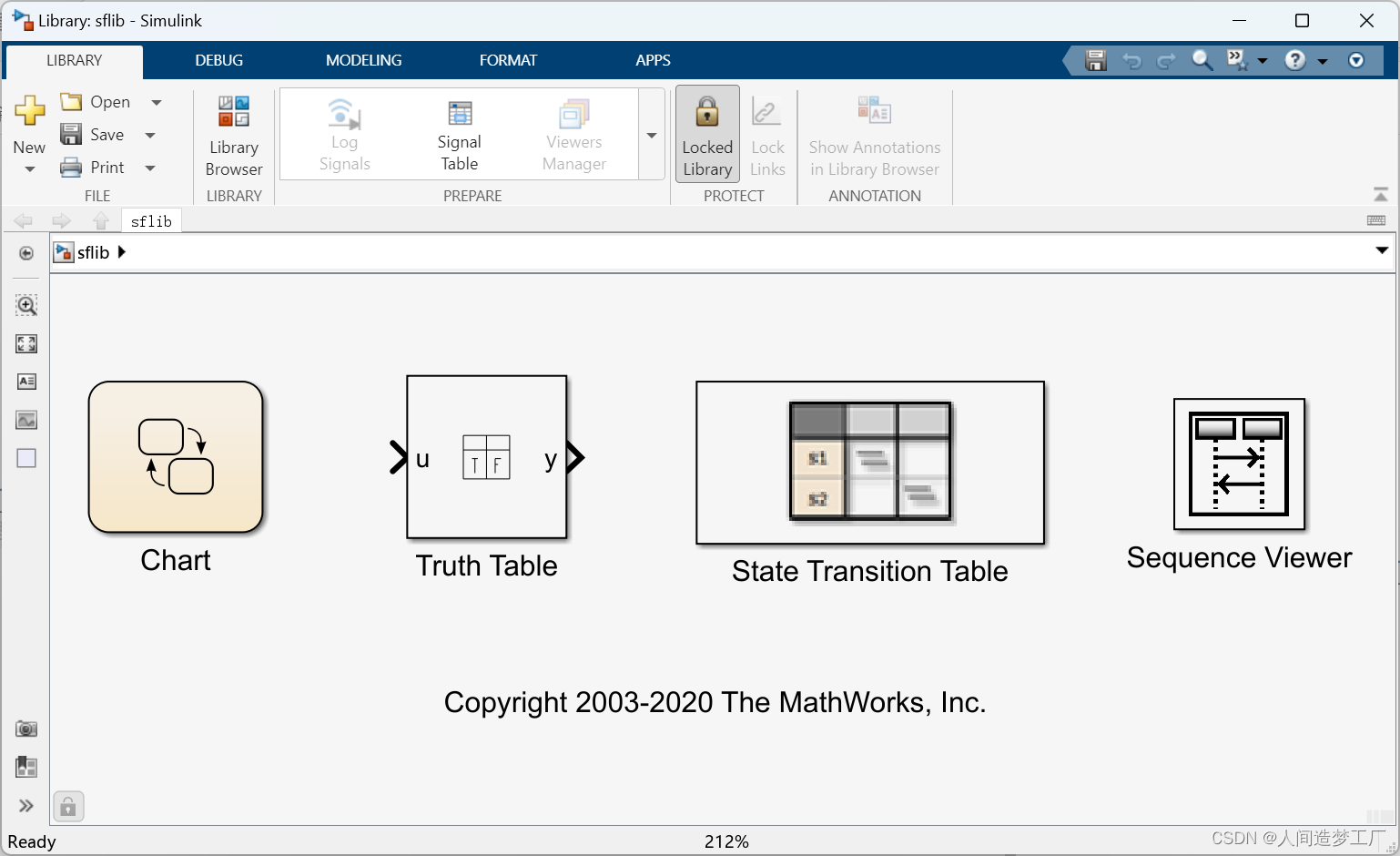Click the 212% zoom level indicator
Image resolution: width=1400 pixels, height=856 pixels.
point(726,841)
